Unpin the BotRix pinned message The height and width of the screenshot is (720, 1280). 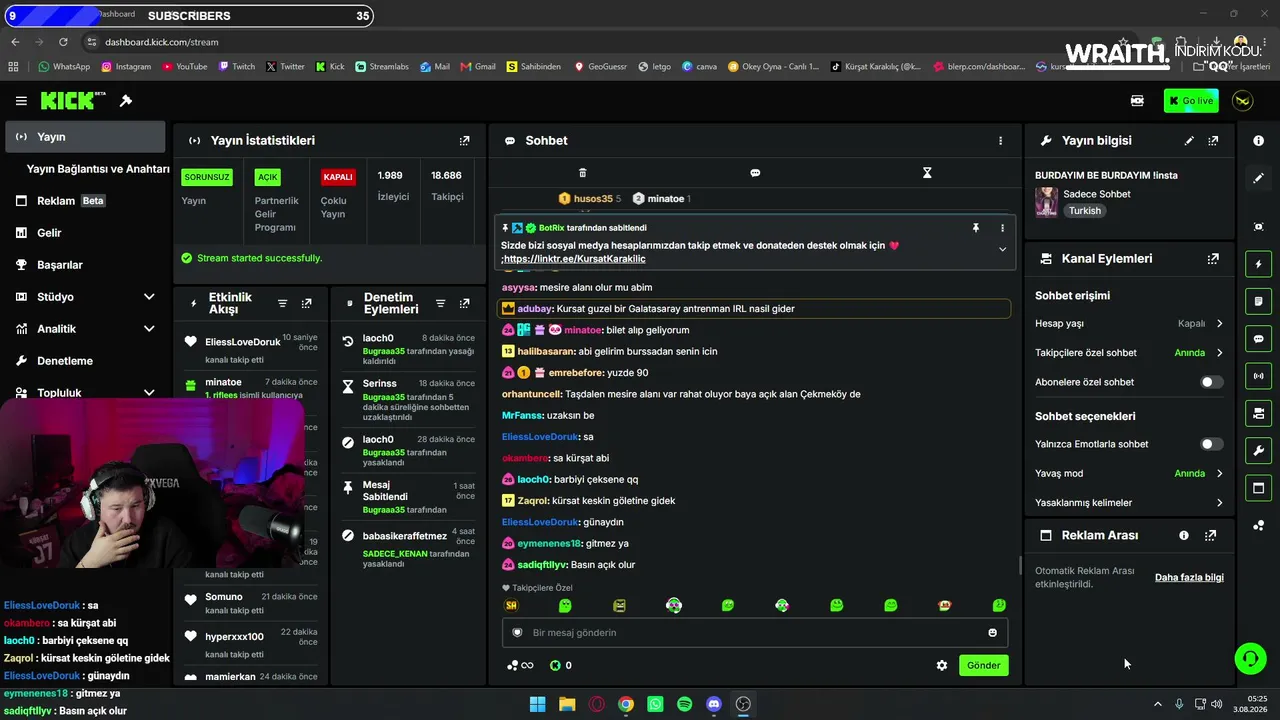tap(976, 228)
